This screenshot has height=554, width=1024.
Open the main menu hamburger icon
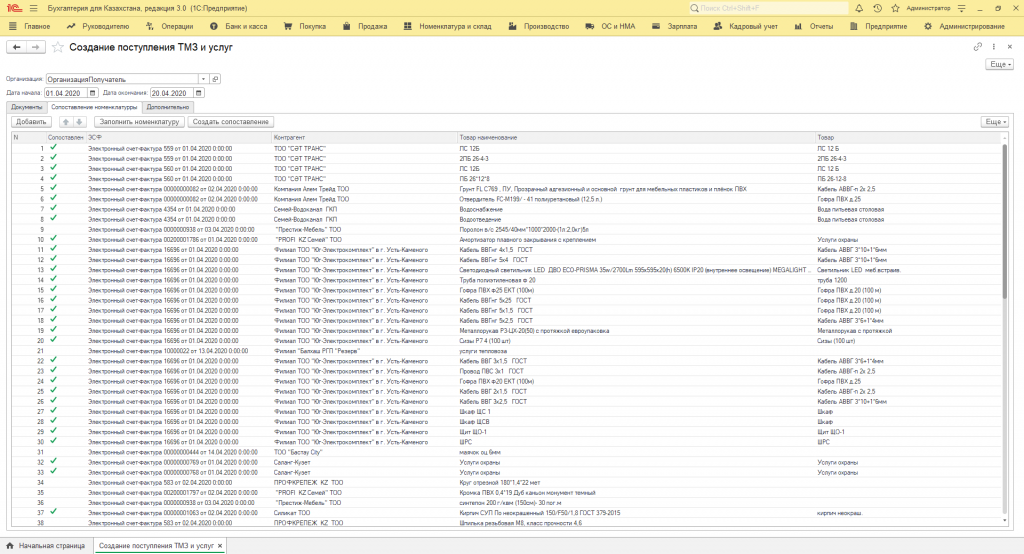click(33, 8)
